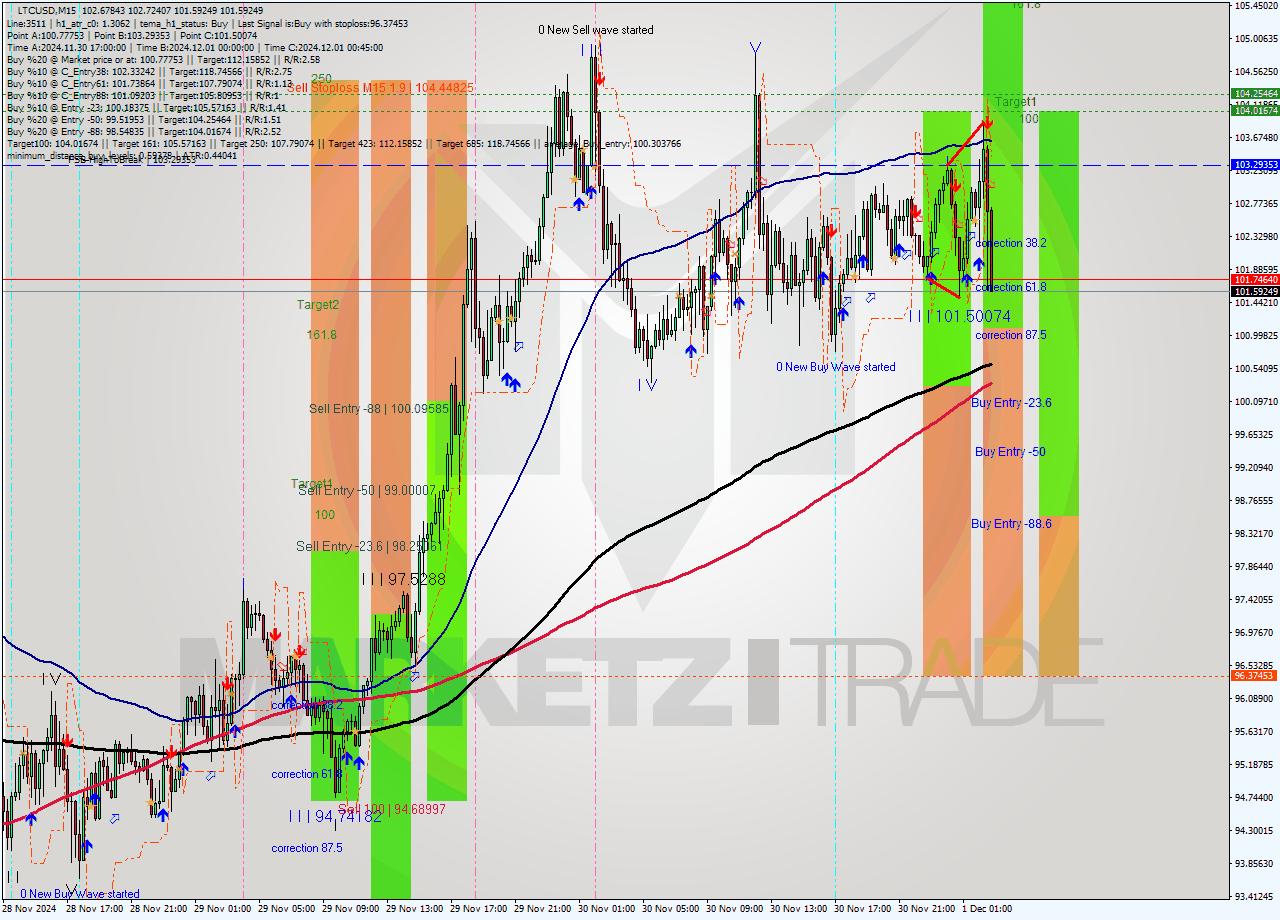Select the Buy Entry -88.6 label
The height and width of the screenshot is (920, 1280).
pyautogui.click(x=1011, y=523)
